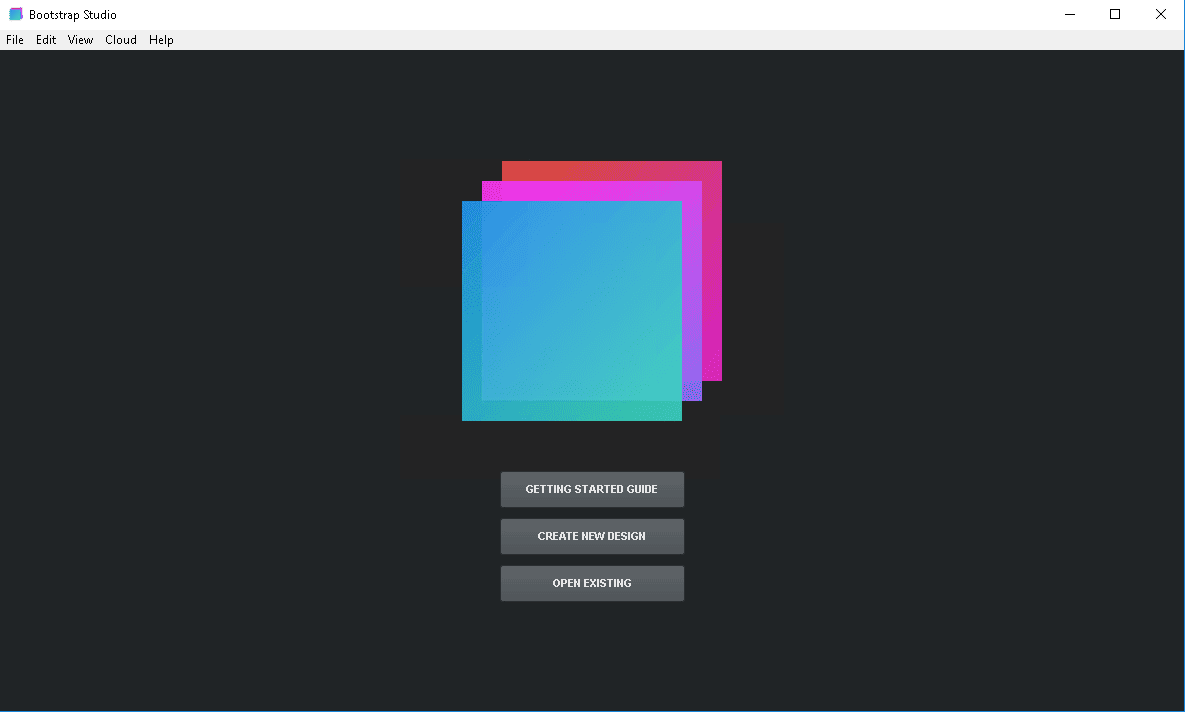Viewport: 1185px width, 712px height.
Task: Open the Help menu
Action: 161,40
